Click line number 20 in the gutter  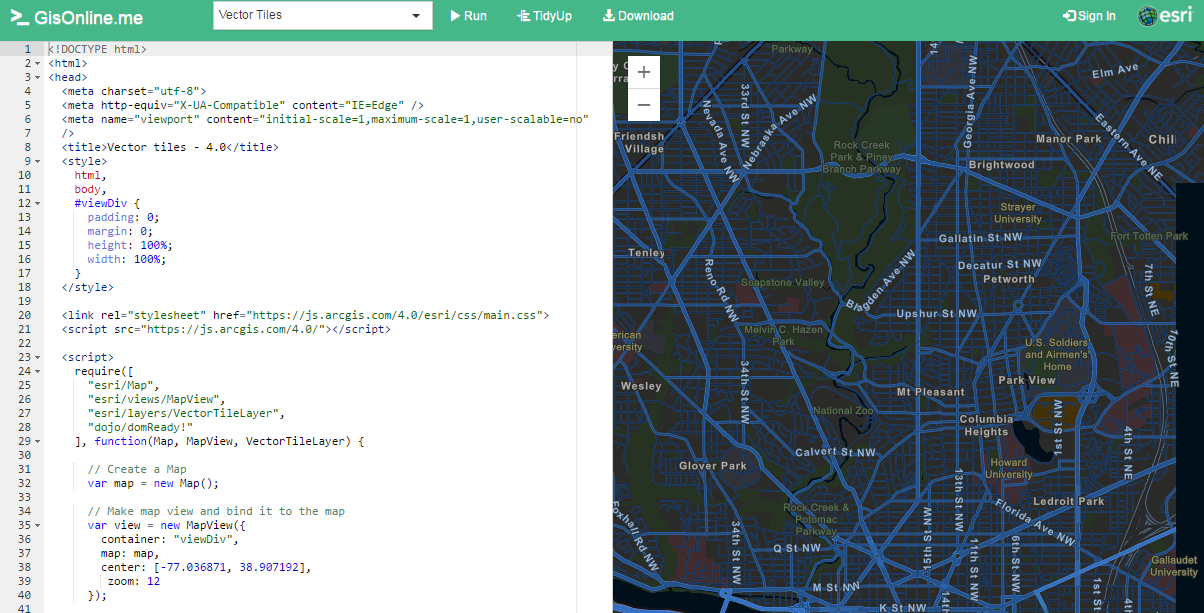[25, 315]
